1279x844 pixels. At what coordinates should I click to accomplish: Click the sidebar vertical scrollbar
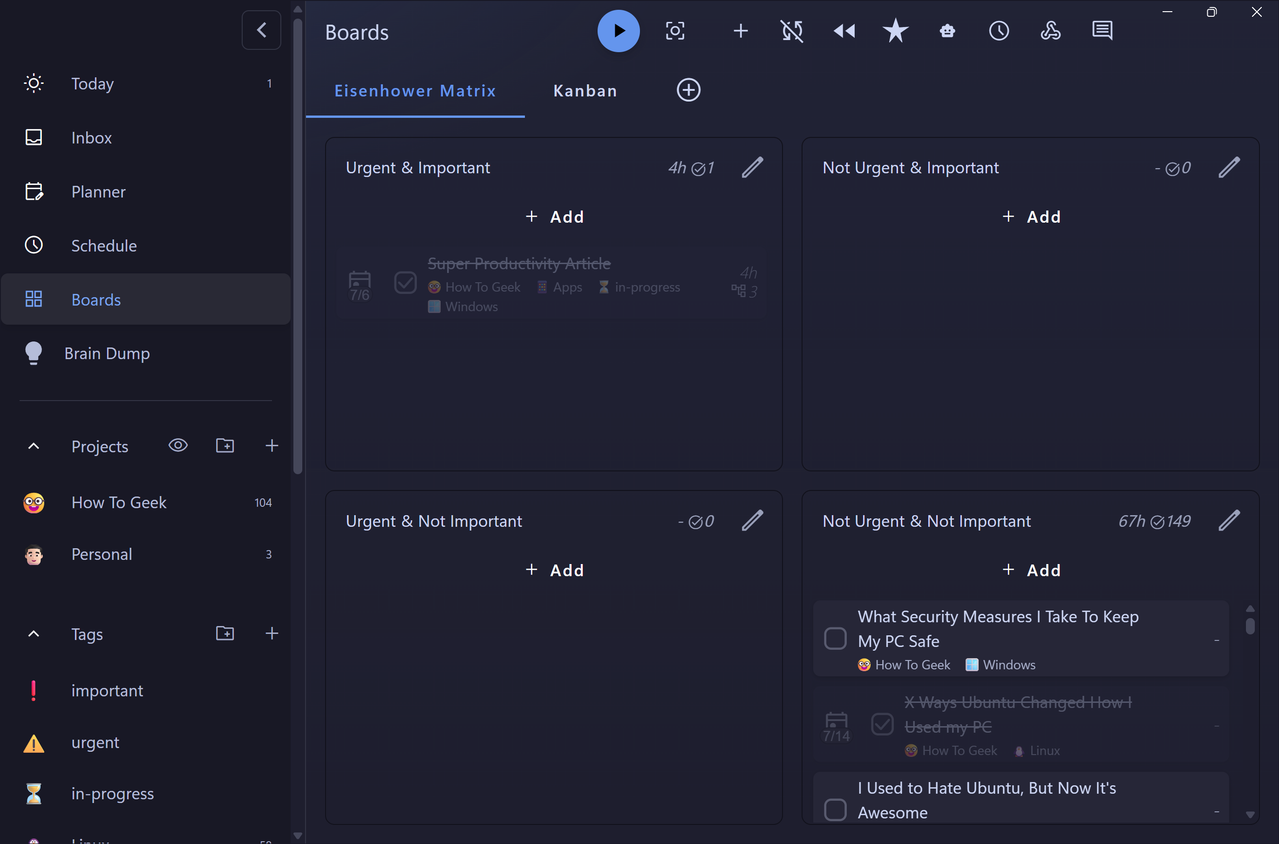point(298,245)
